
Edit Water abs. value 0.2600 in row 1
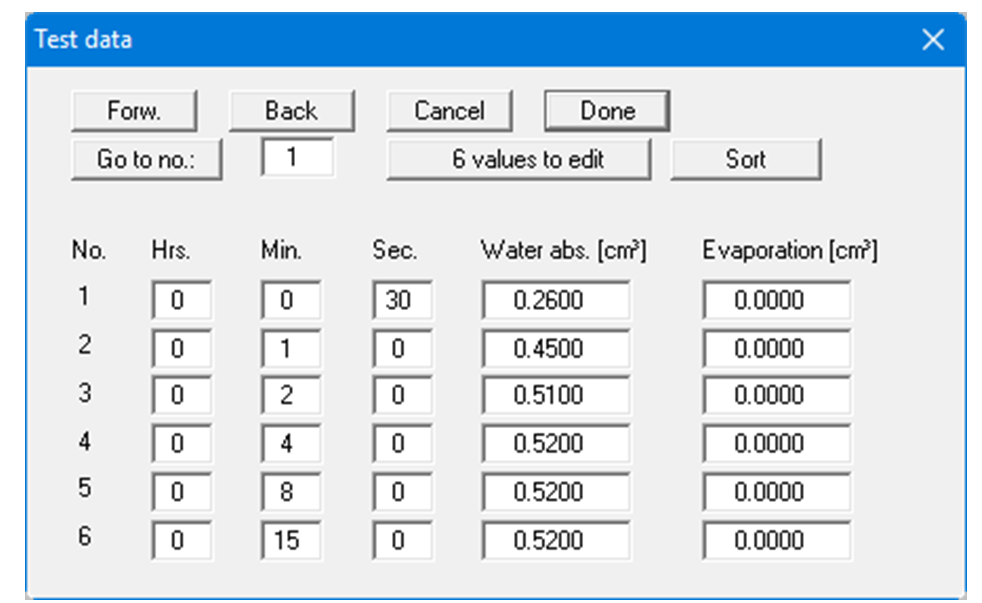click(x=556, y=300)
